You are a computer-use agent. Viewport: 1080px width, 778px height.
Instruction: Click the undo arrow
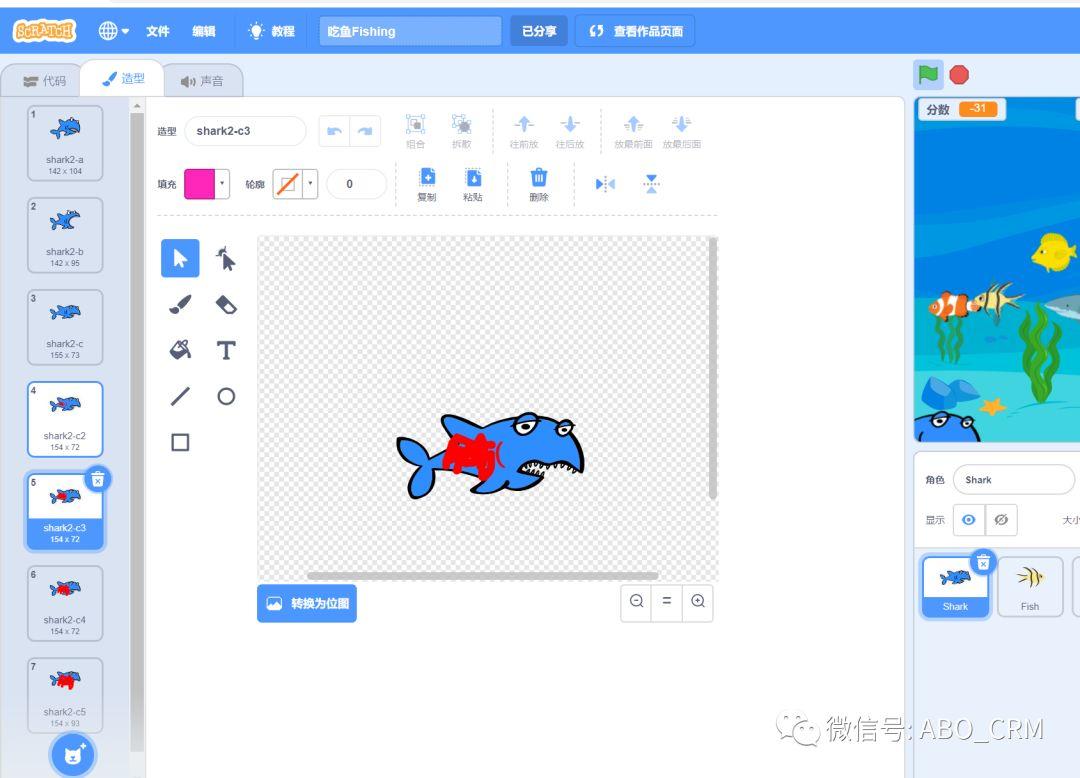[x=335, y=131]
